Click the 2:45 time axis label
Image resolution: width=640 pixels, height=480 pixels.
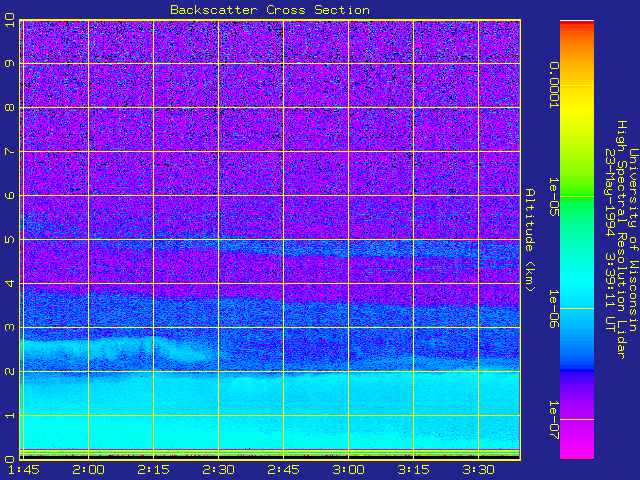pyautogui.click(x=283, y=470)
